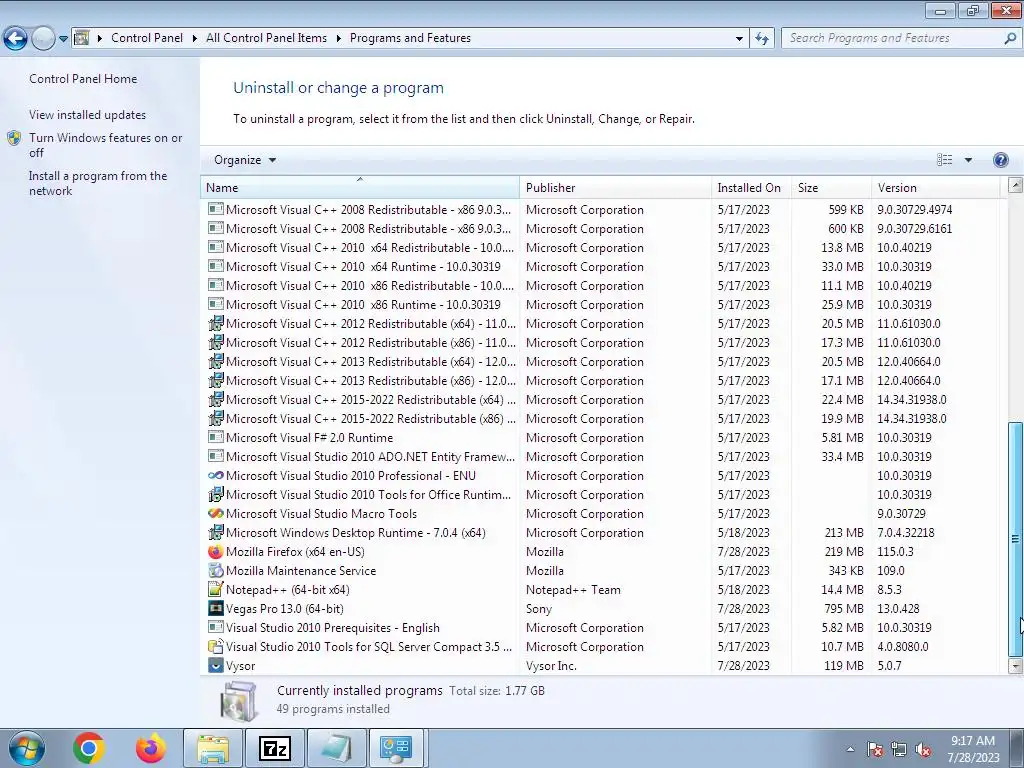Open Install a program from the network
Image resolution: width=1024 pixels, height=768 pixels.
pyautogui.click(x=98, y=184)
